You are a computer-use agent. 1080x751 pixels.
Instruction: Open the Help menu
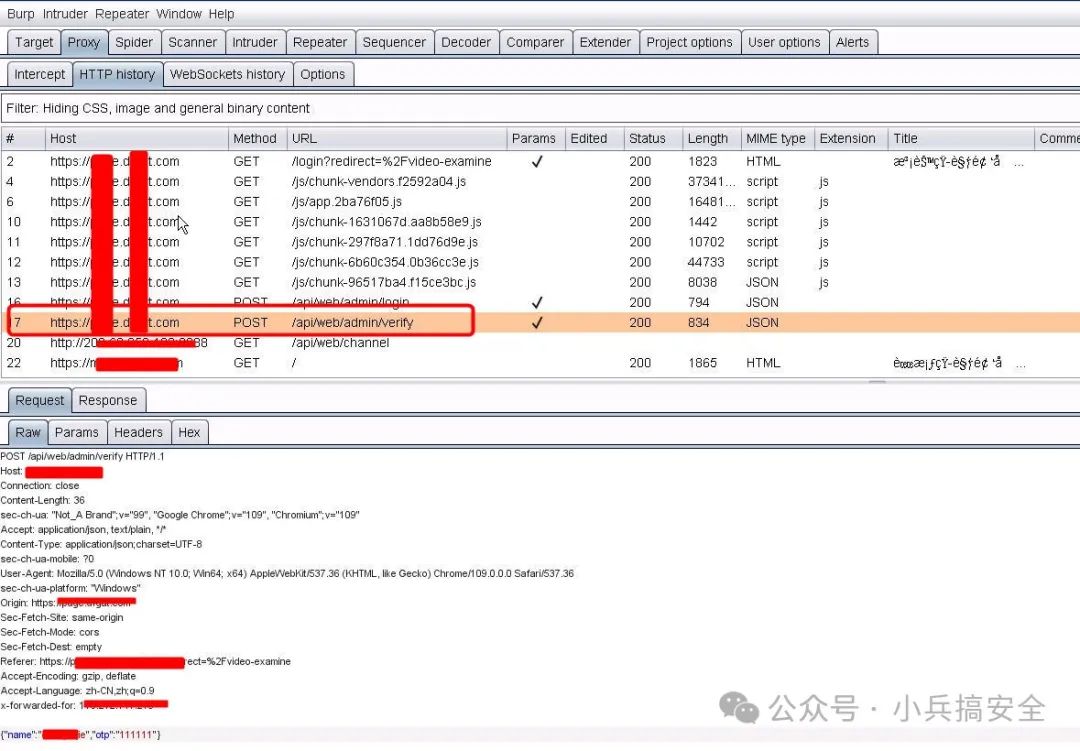pyautogui.click(x=221, y=14)
